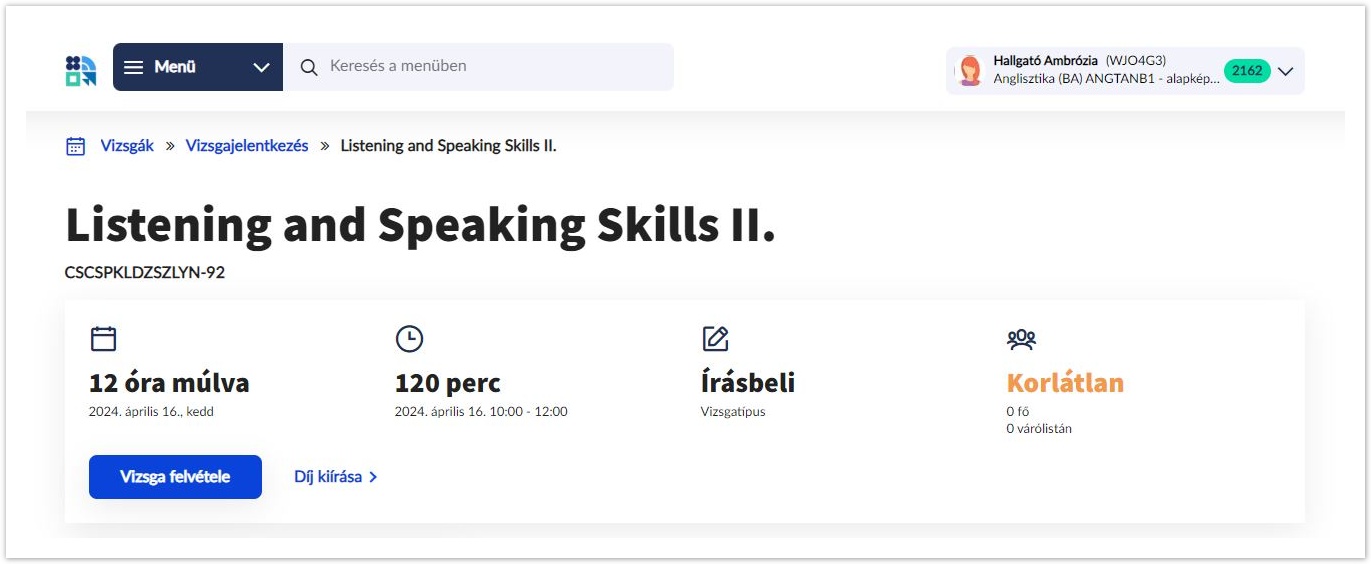Click the search magnifier icon
Screen dimensions: 1371x564
[x=309, y=67]
